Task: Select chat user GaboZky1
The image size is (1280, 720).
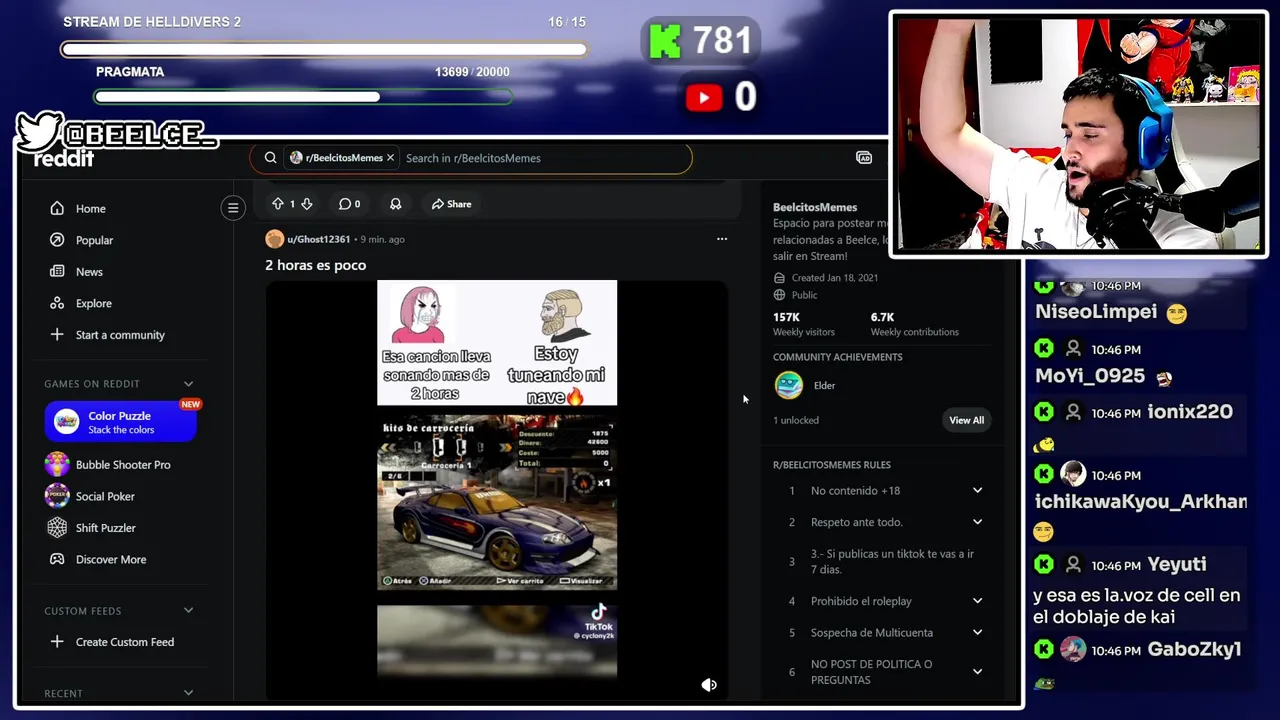Action: (1194, 650)
